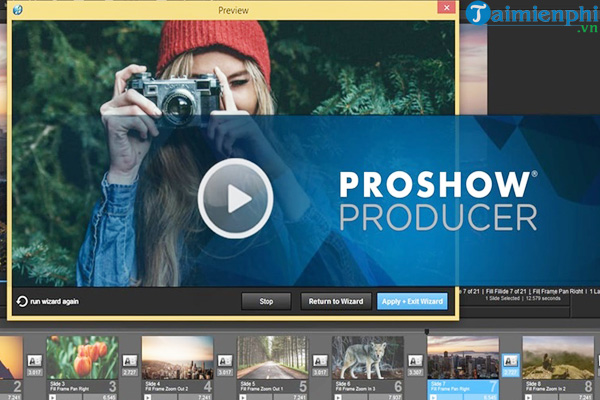Viewport: 600px width, 400px height.
Task: Select the Slide 8 hilltop thumbnail
Action: [558, 358]
